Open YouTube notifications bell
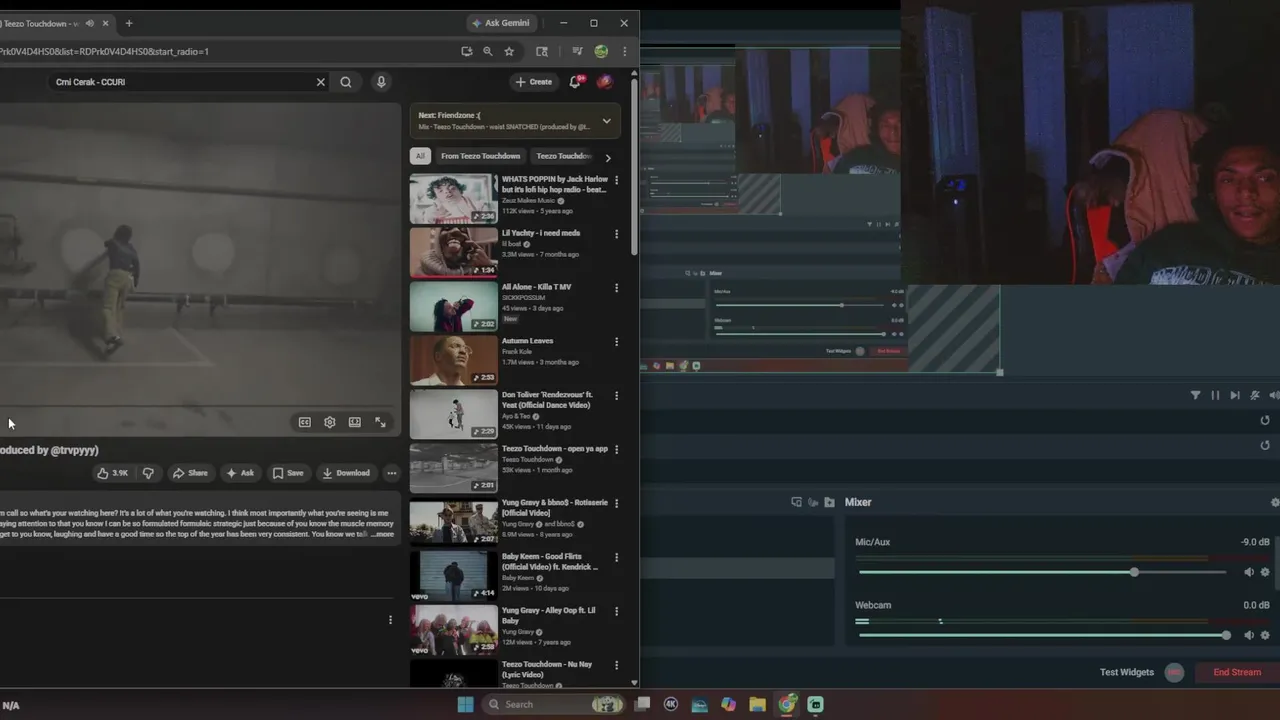This screenshot has height=720, width=1280. (575, 82)
